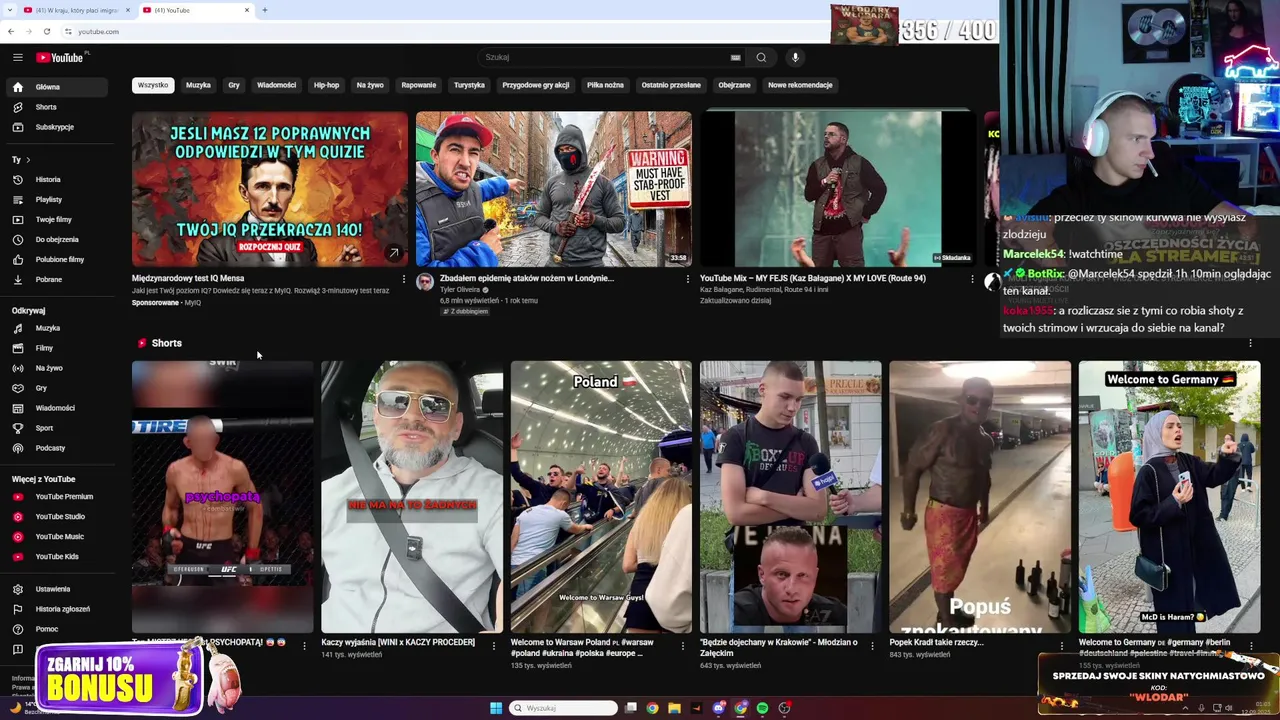The height and width of the screenshot is (720, 1280).
Task: Open YouTube Kids from sidebar
Action: point(56,557)
